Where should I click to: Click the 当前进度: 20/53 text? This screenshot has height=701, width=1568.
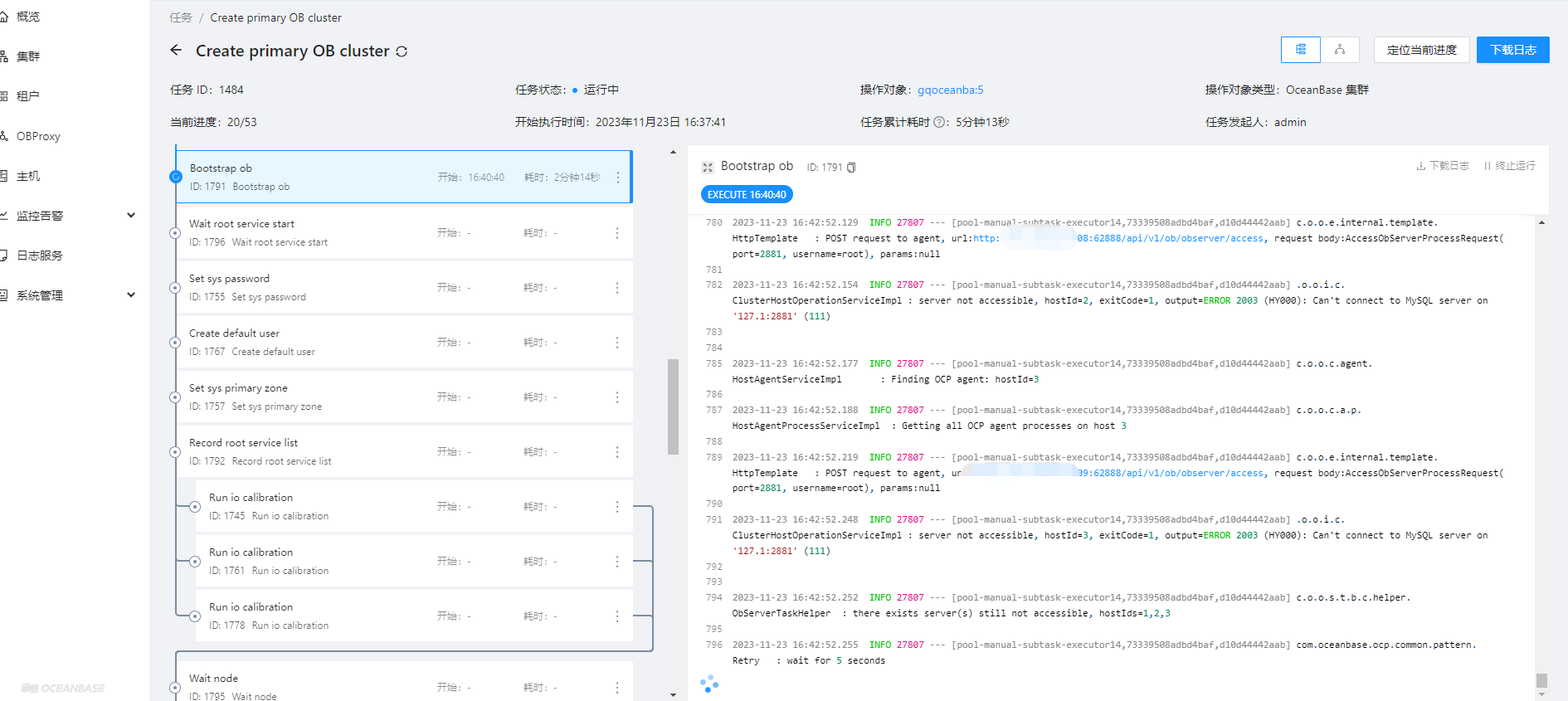coord(213,122)
